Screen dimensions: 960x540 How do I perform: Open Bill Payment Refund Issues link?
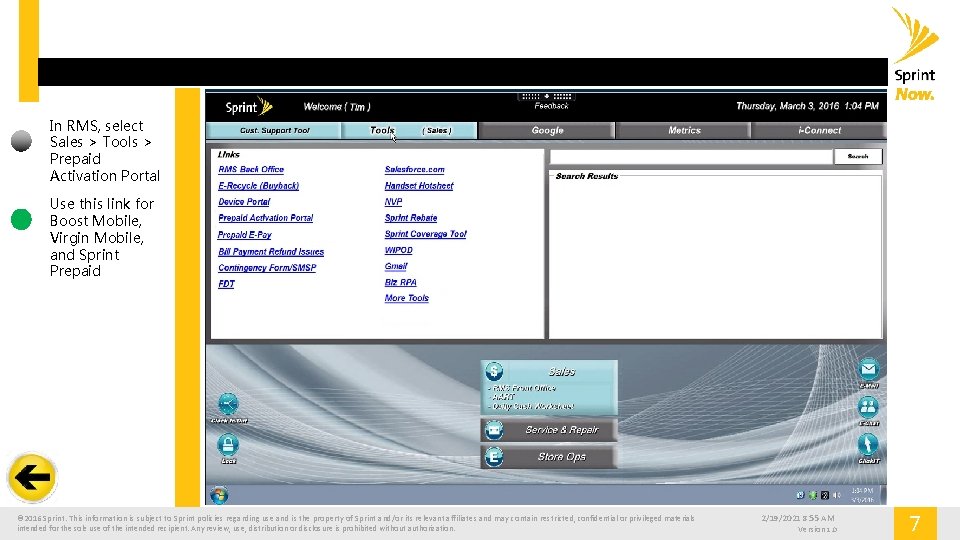pyautogui.click(x=271, y=252)
